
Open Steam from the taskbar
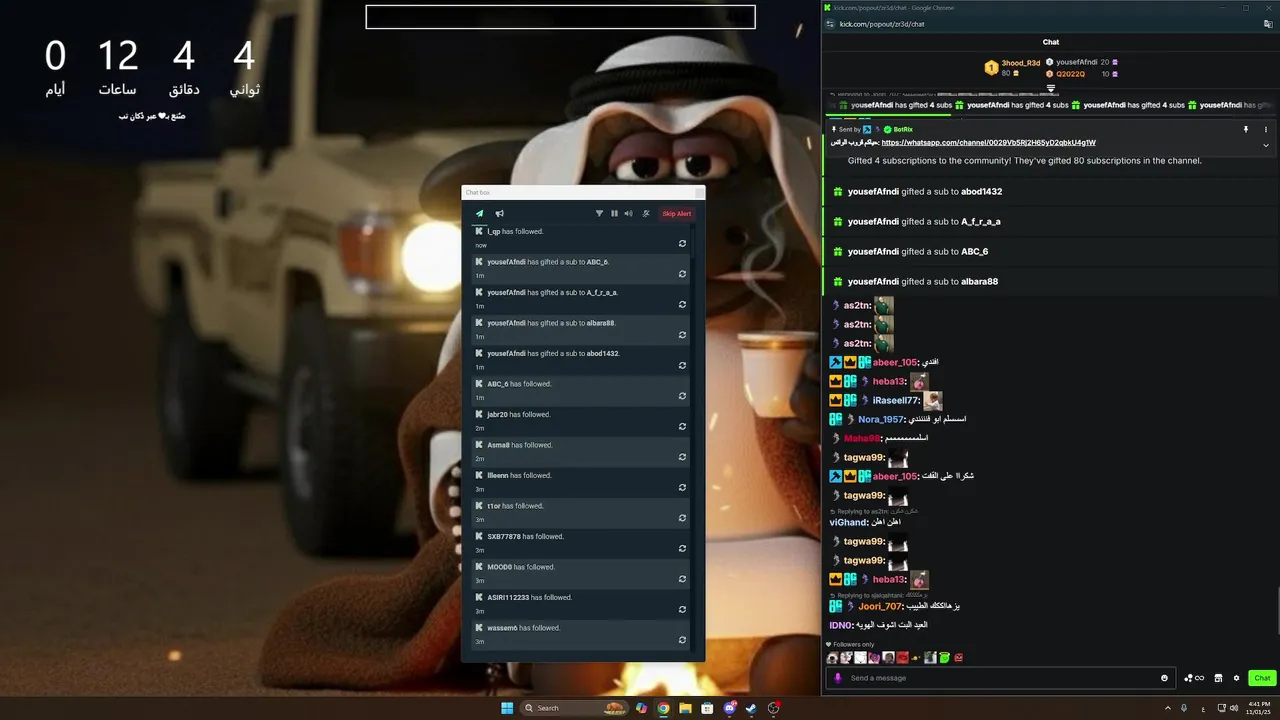click(x=751, y=708)
